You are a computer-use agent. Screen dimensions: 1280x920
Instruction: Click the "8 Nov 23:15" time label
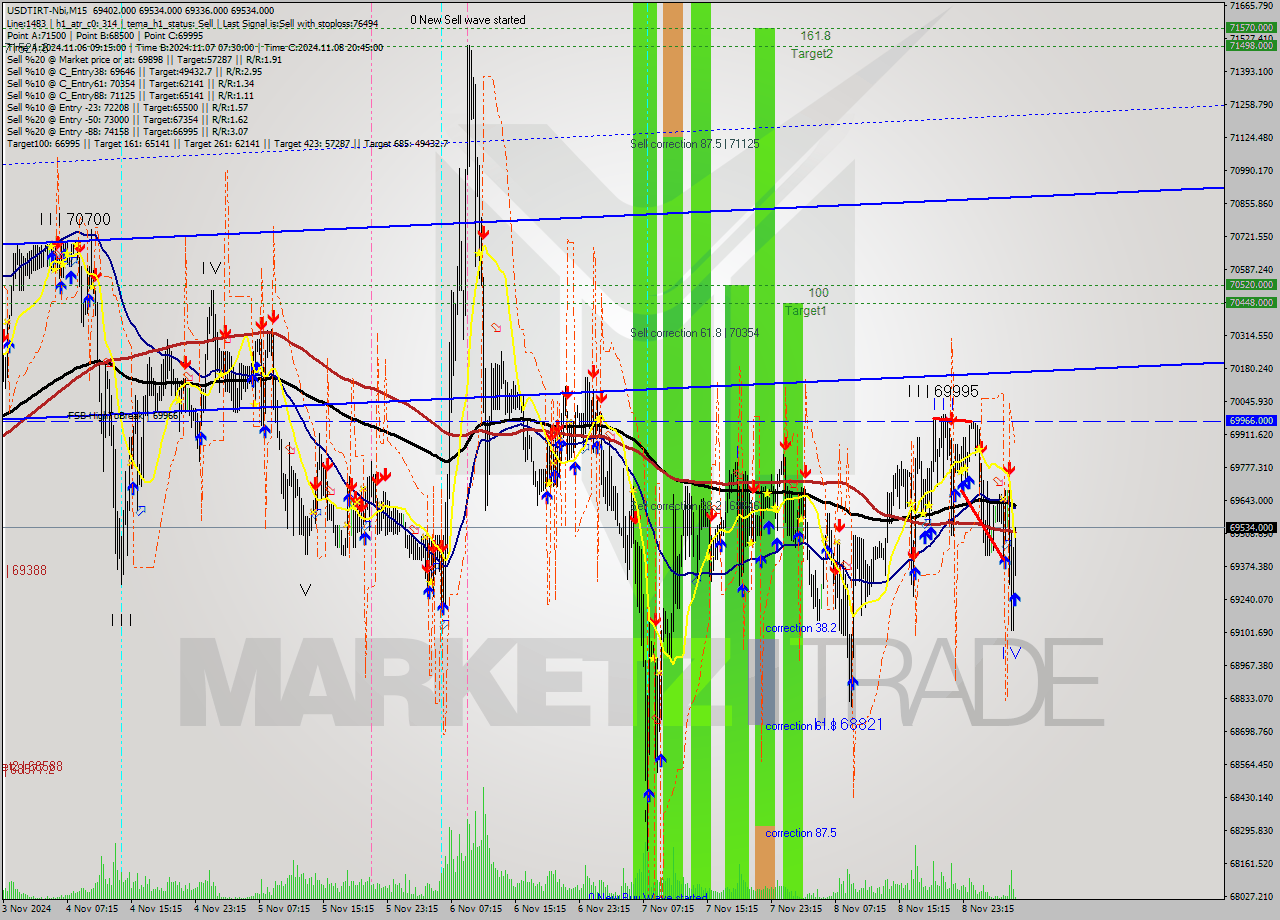click(989, 909)
